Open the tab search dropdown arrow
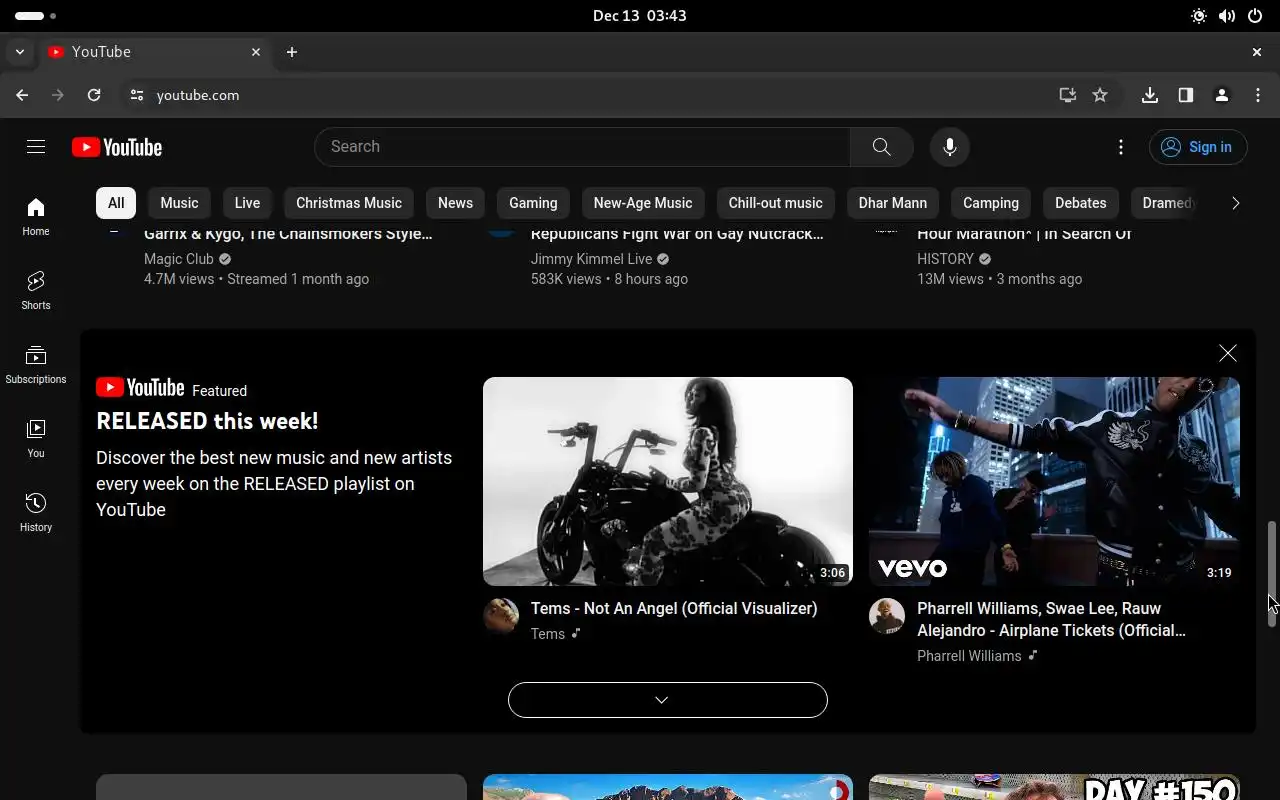 20,52
